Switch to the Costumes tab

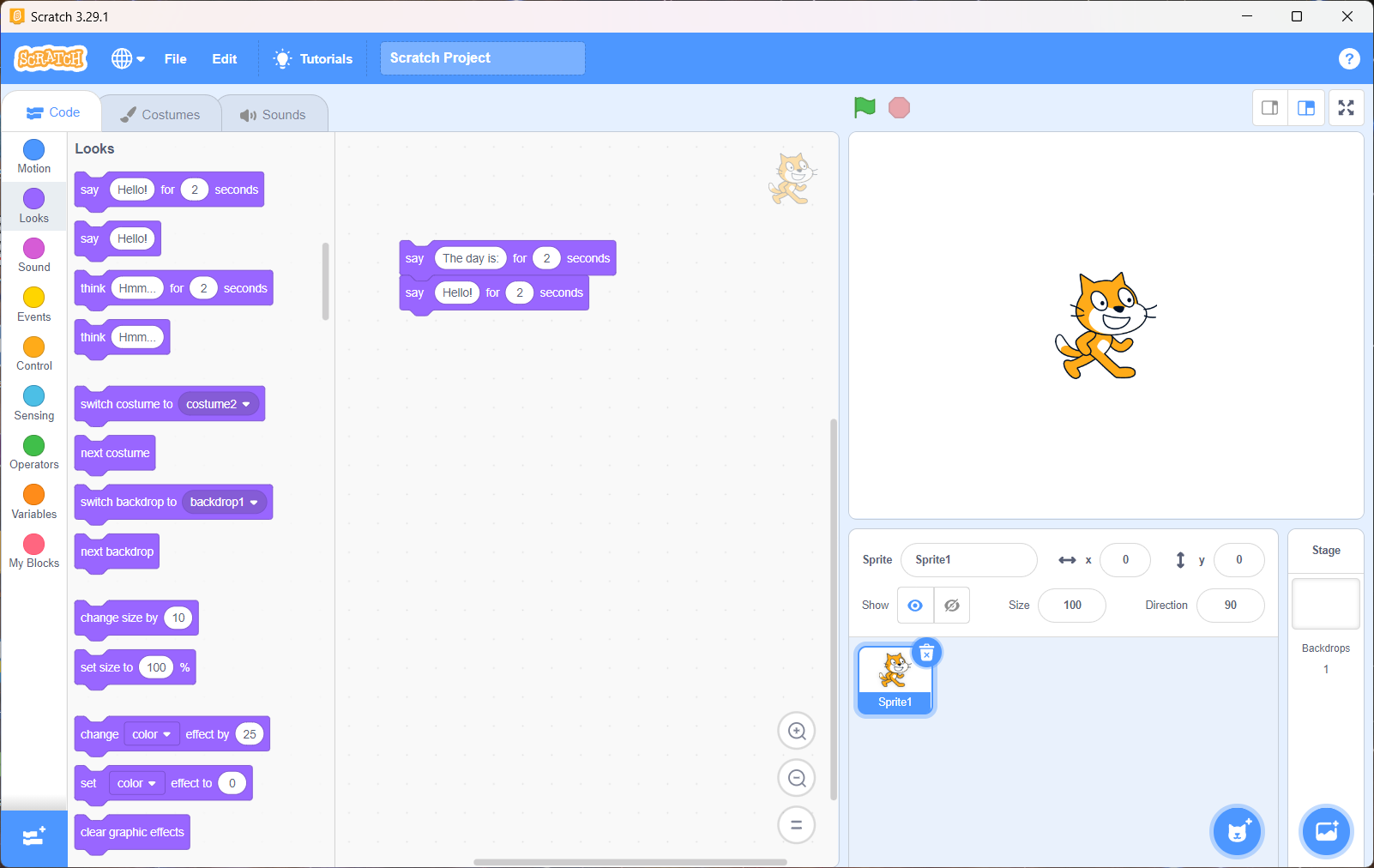pos(160,114)
